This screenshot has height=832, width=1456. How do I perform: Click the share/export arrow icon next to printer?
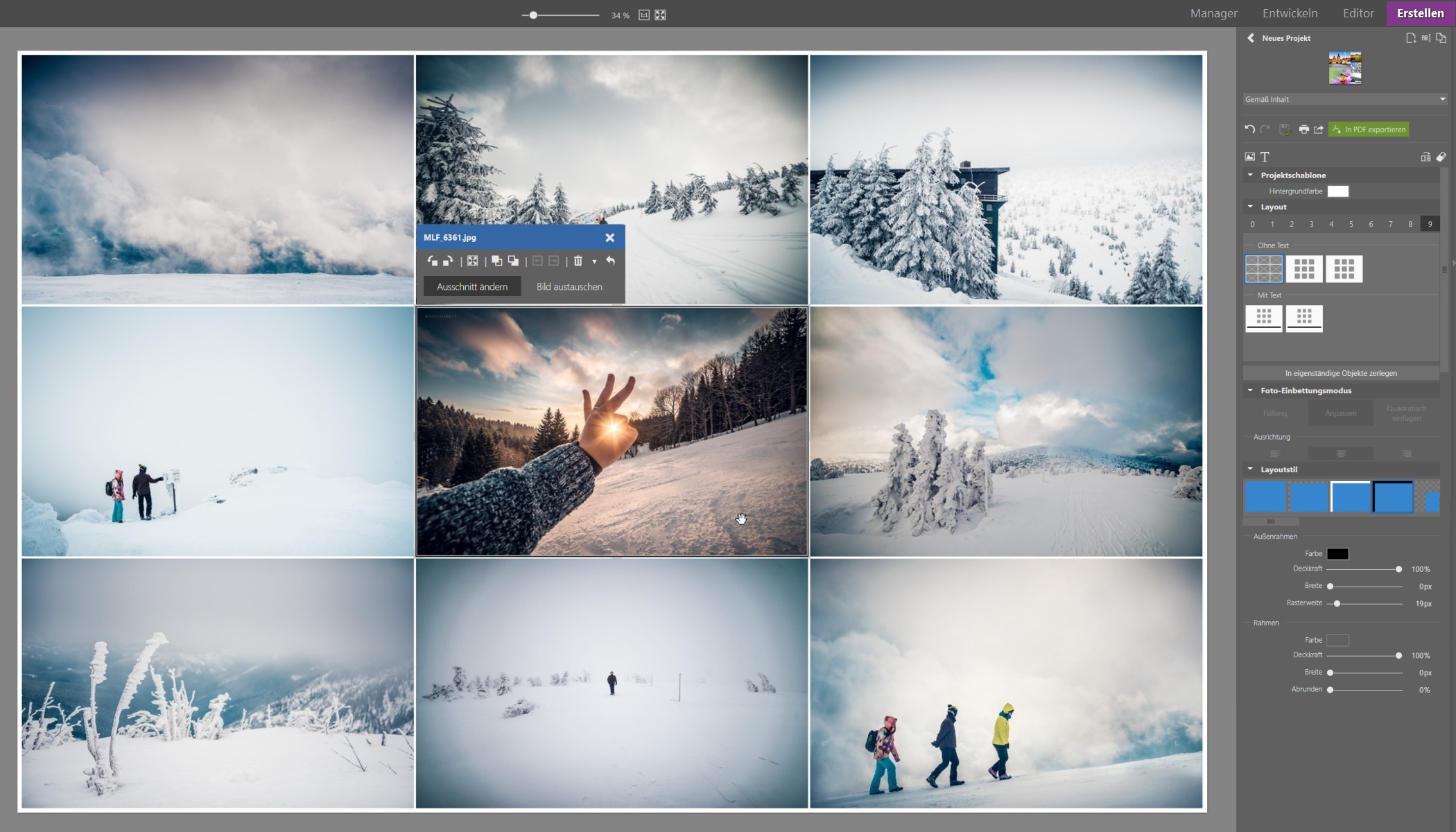[x=1319, y=130]
